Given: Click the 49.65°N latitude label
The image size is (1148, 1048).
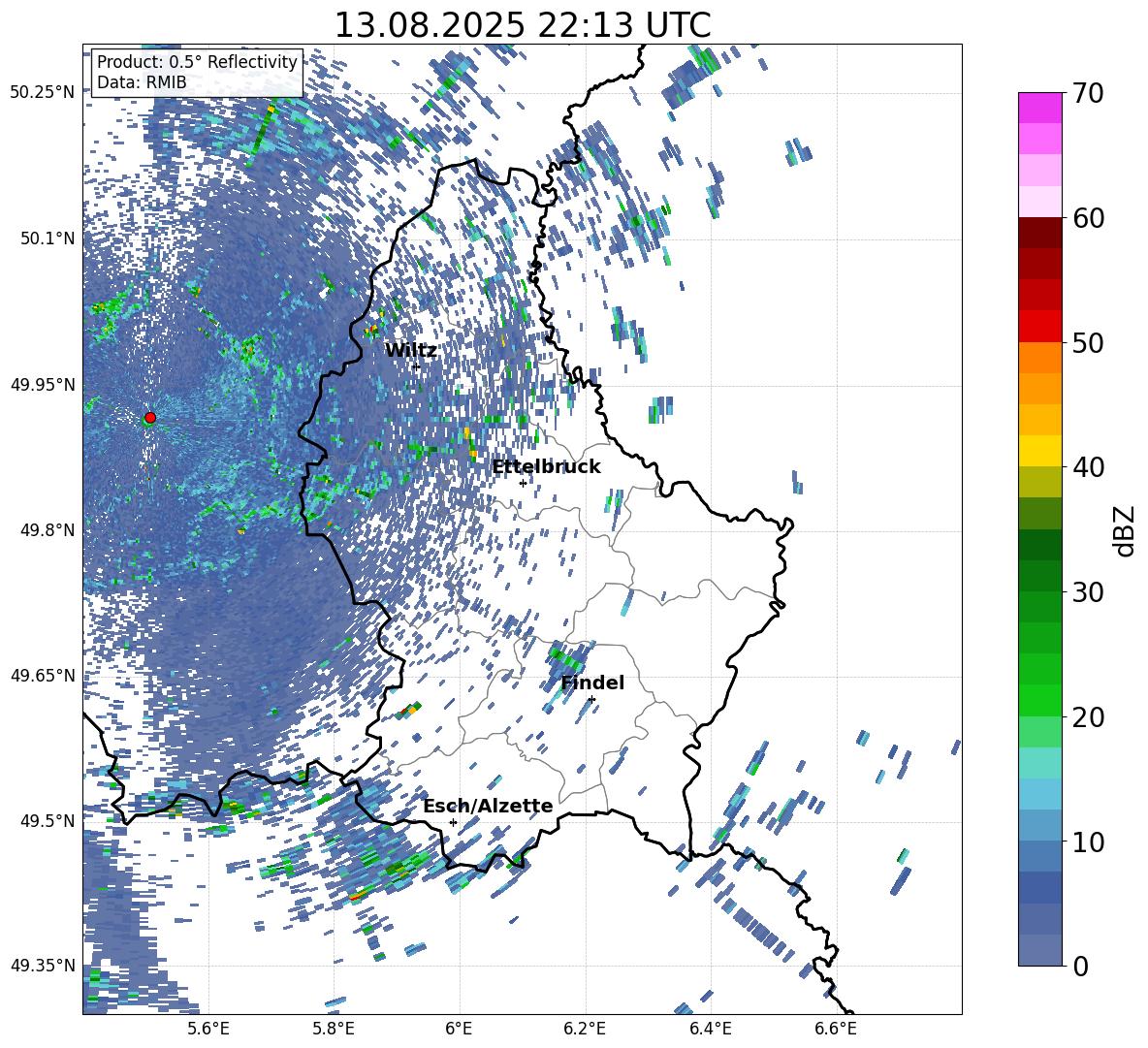Looking at the screenshot, I should 43,675.
